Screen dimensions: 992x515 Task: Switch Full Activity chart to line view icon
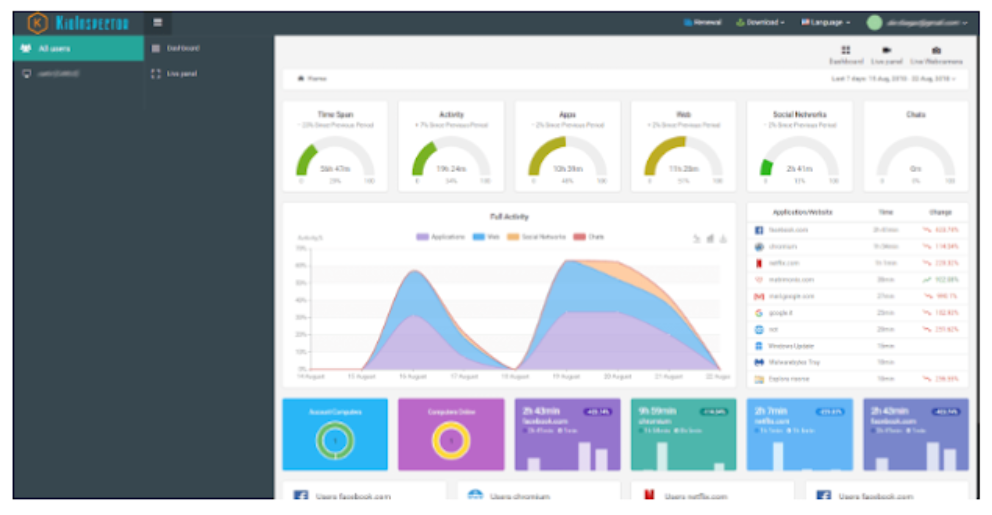click(697, 238)
